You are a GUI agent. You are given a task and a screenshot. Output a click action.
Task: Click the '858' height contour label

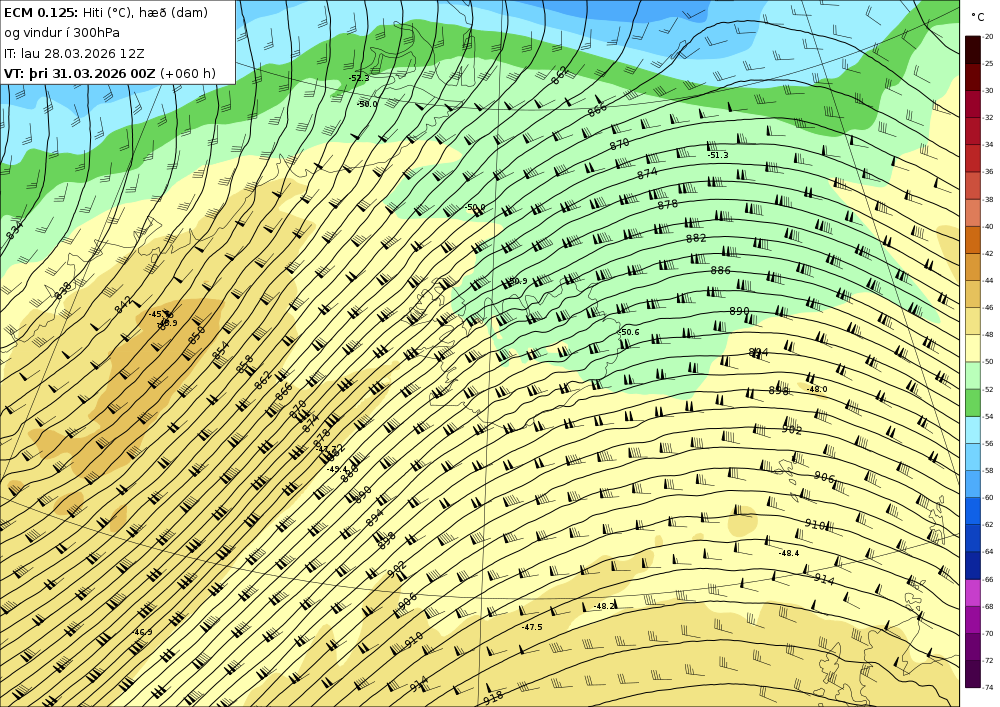(244, 363)
